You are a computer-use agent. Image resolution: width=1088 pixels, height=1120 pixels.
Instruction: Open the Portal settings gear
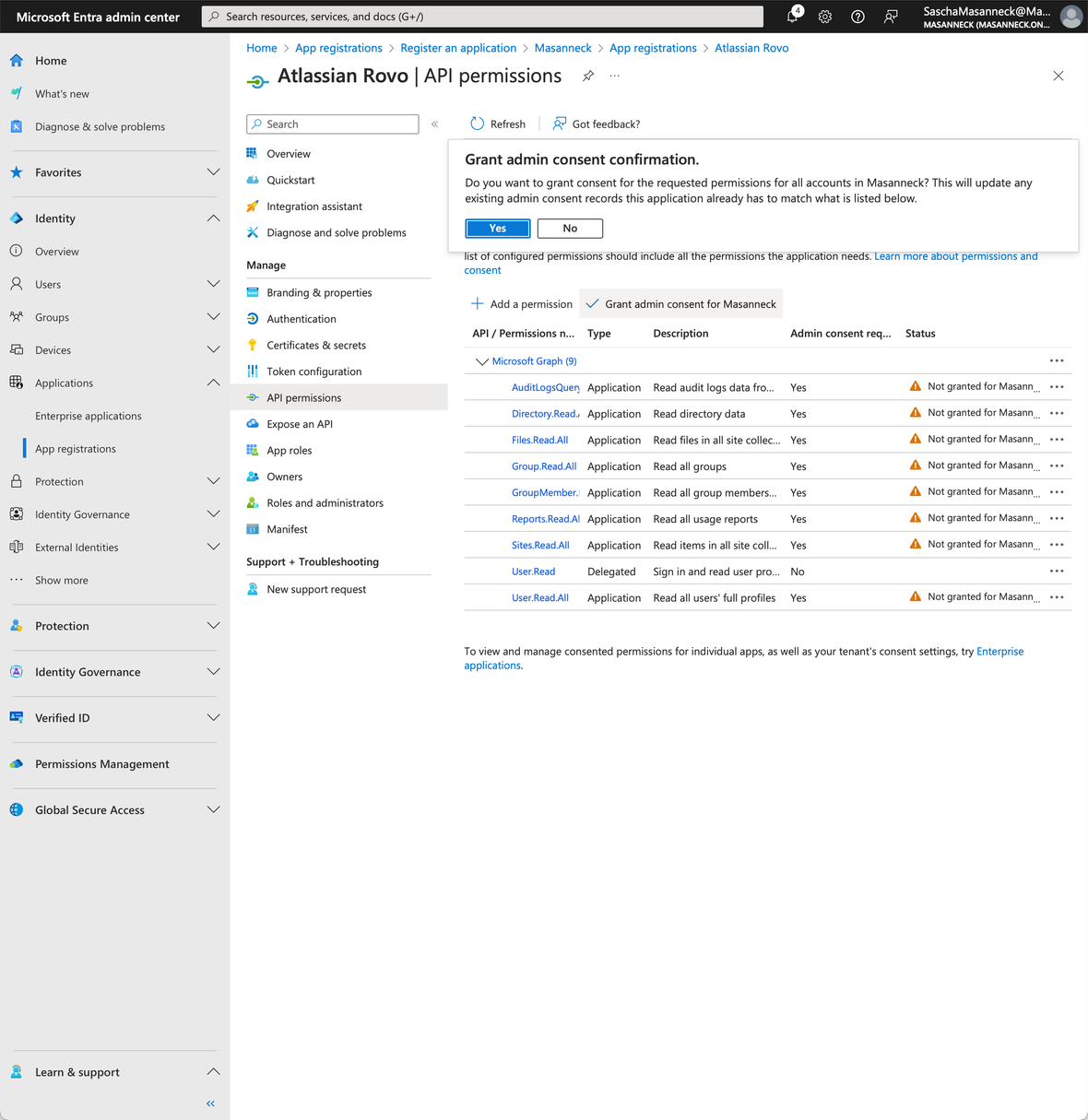coord(824,16)
